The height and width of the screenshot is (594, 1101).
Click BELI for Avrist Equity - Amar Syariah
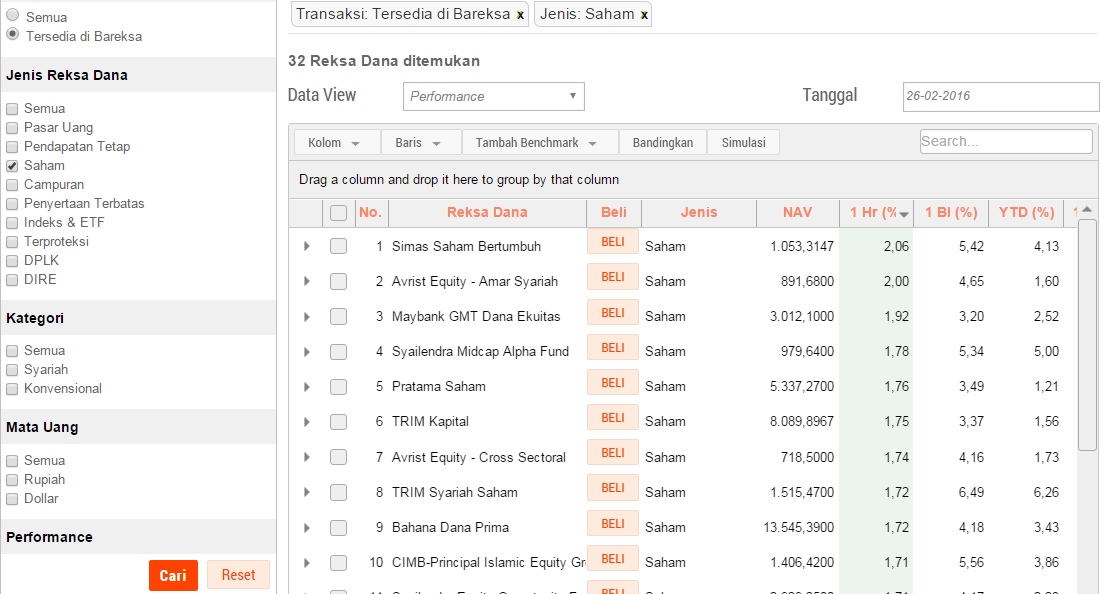(x=612, y=277)
